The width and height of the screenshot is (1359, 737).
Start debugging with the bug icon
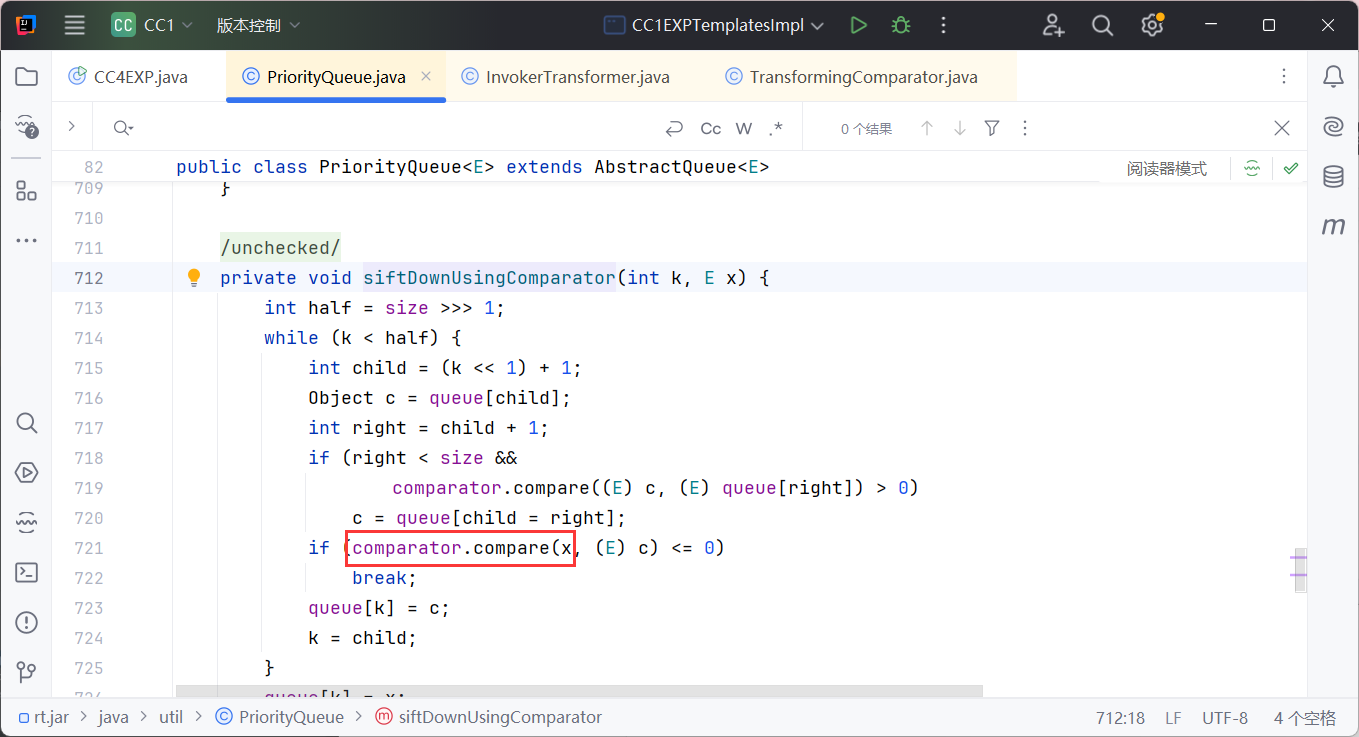pyautogui.click(x=901, y=26)
